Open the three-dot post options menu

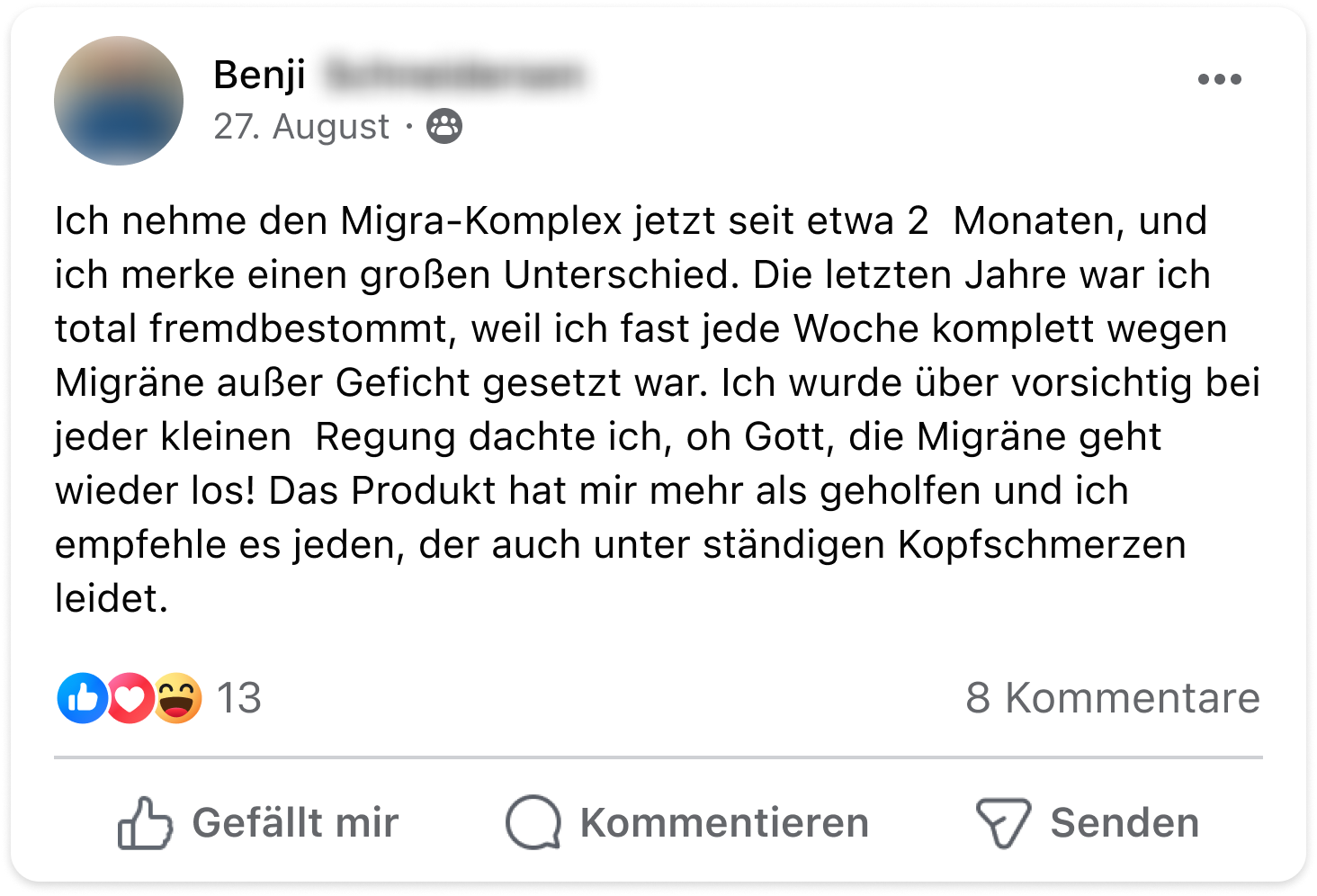point(1219,79)
